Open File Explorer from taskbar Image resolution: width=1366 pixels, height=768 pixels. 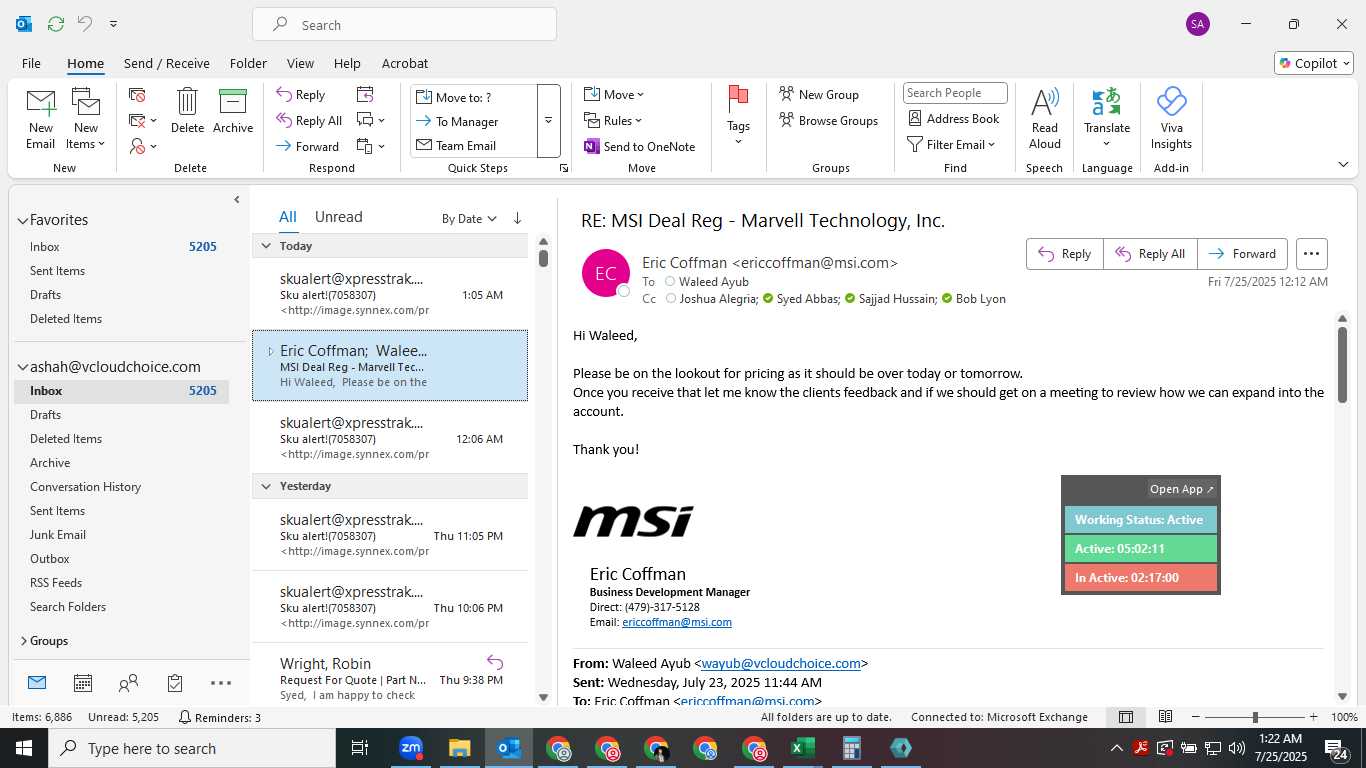click(x=459, y=748)
